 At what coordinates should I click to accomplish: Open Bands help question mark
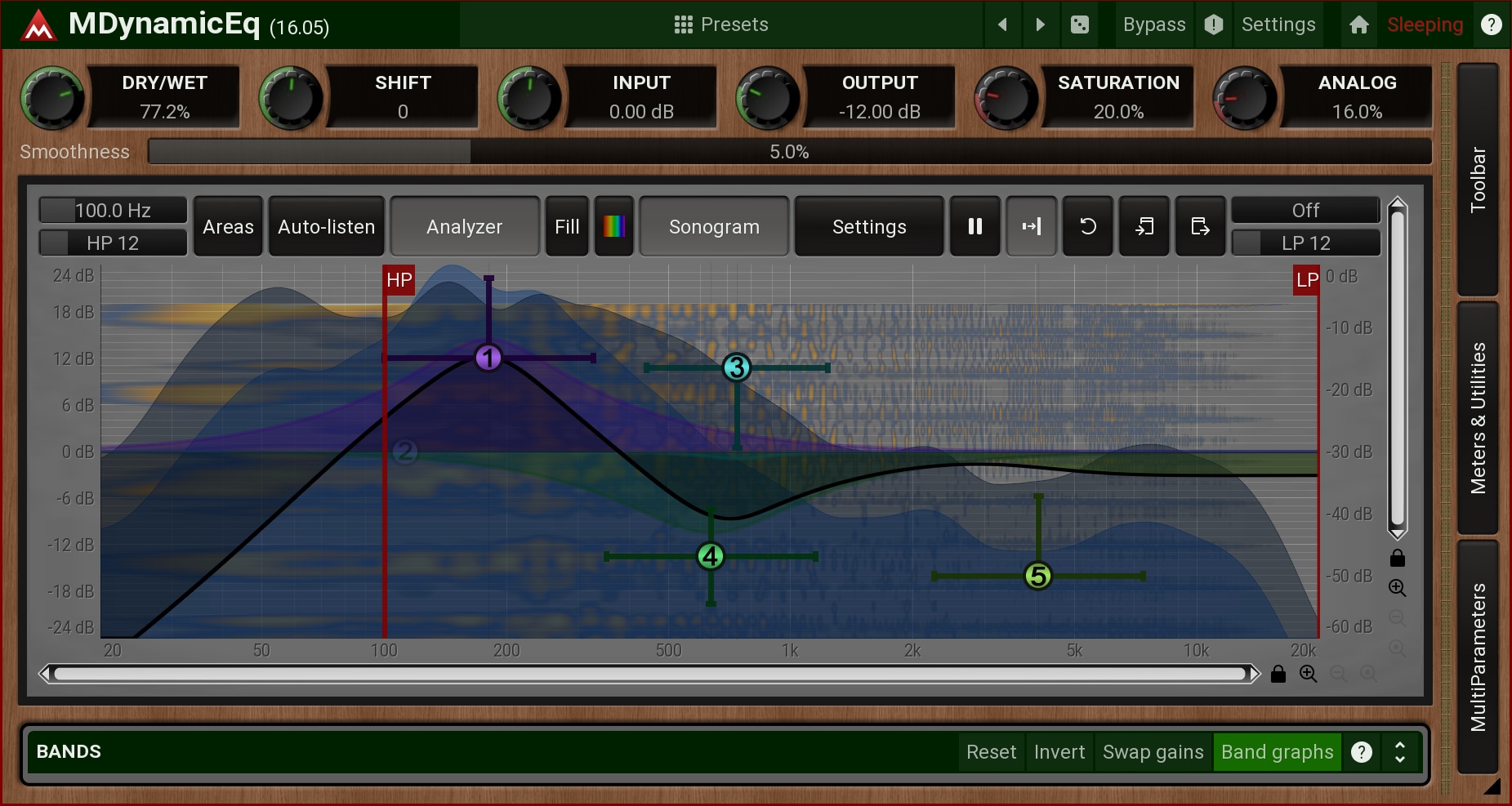pyautogui.click(x=1362, y=752)
